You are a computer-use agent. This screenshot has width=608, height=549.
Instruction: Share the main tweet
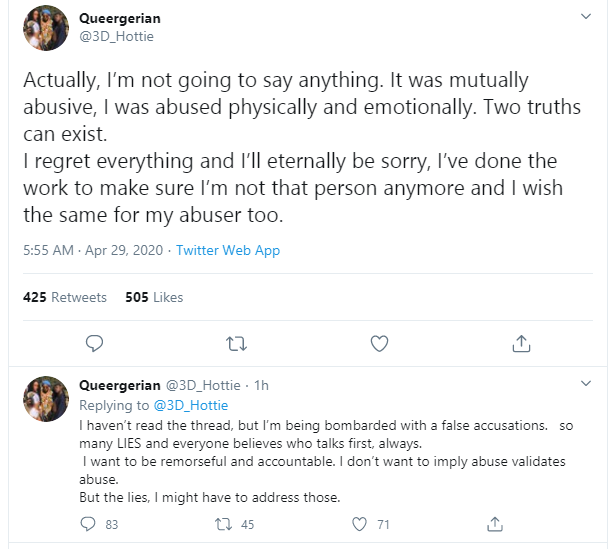[x=521, y=344]
